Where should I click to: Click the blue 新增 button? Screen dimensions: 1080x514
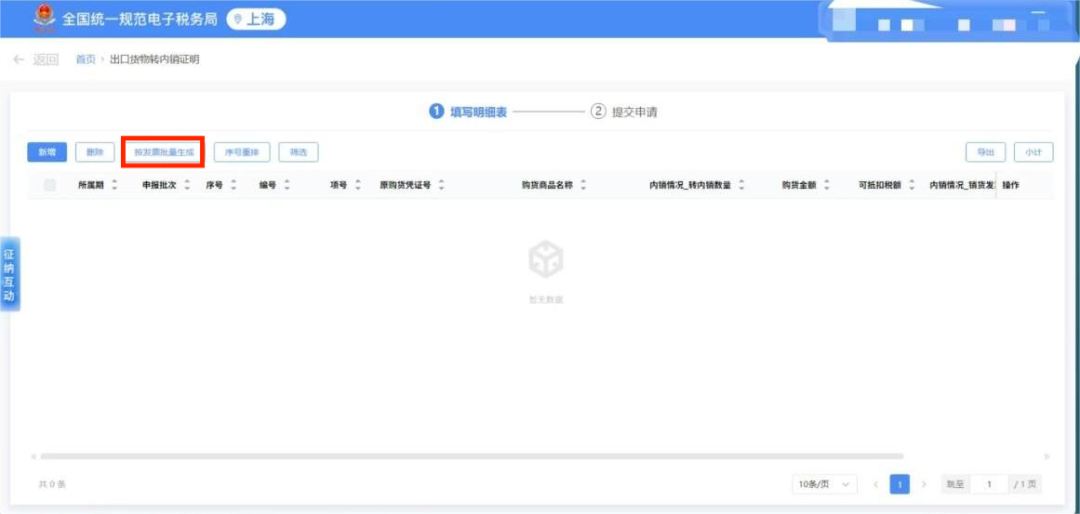tap(47, 152)
